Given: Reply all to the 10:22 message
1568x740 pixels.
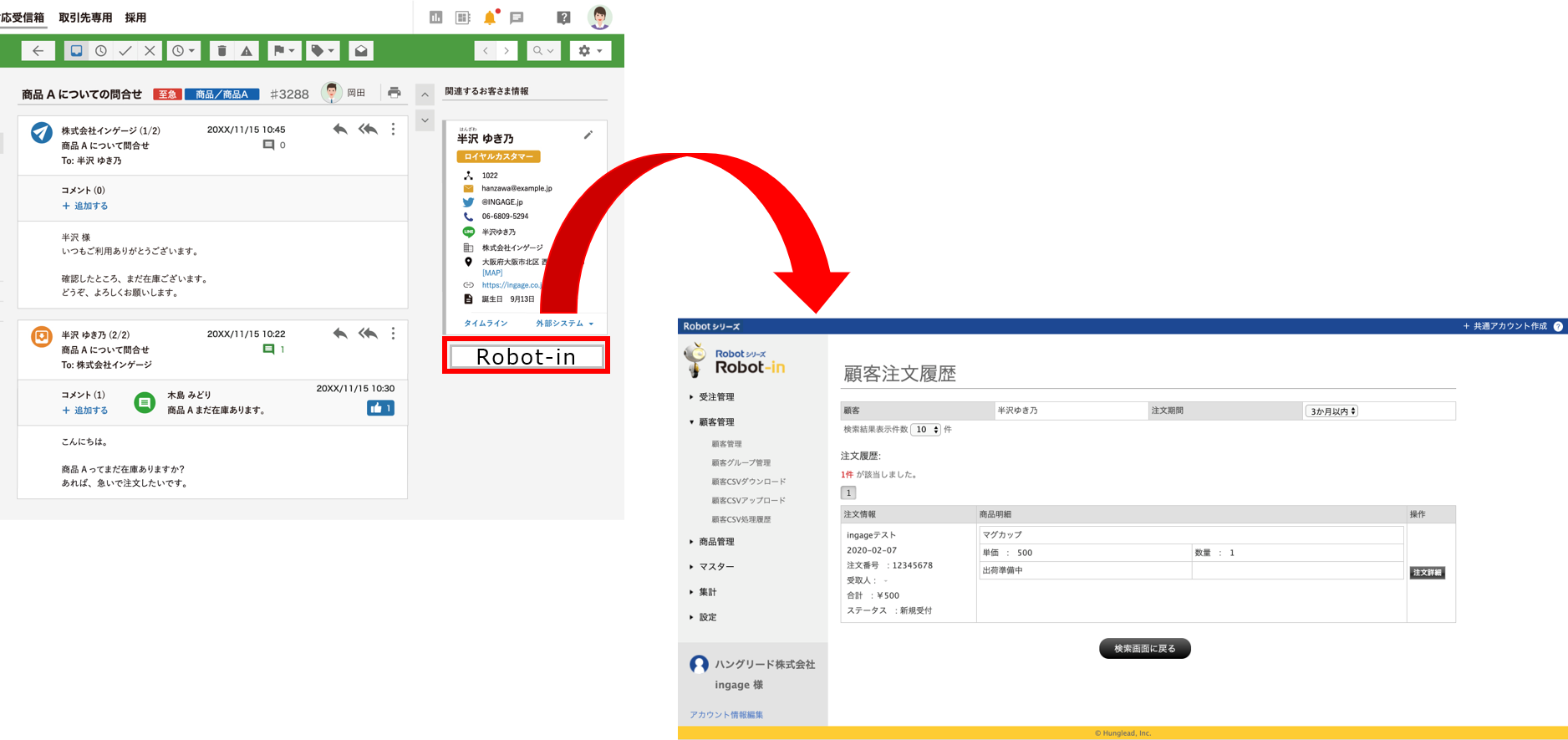Looking at the screenshot, I should coord(368,334).
